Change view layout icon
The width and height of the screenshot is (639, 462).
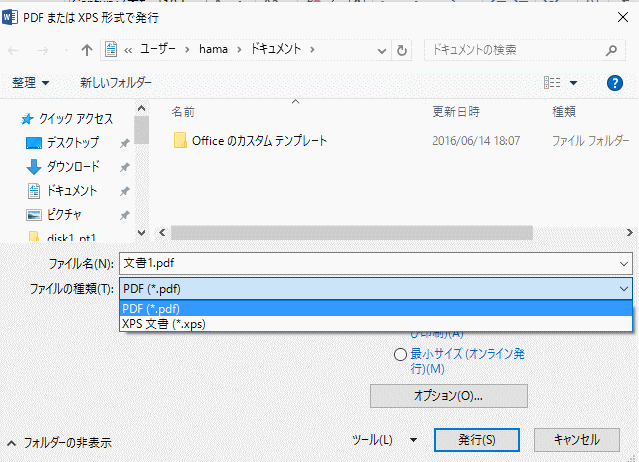click(552, 83)
